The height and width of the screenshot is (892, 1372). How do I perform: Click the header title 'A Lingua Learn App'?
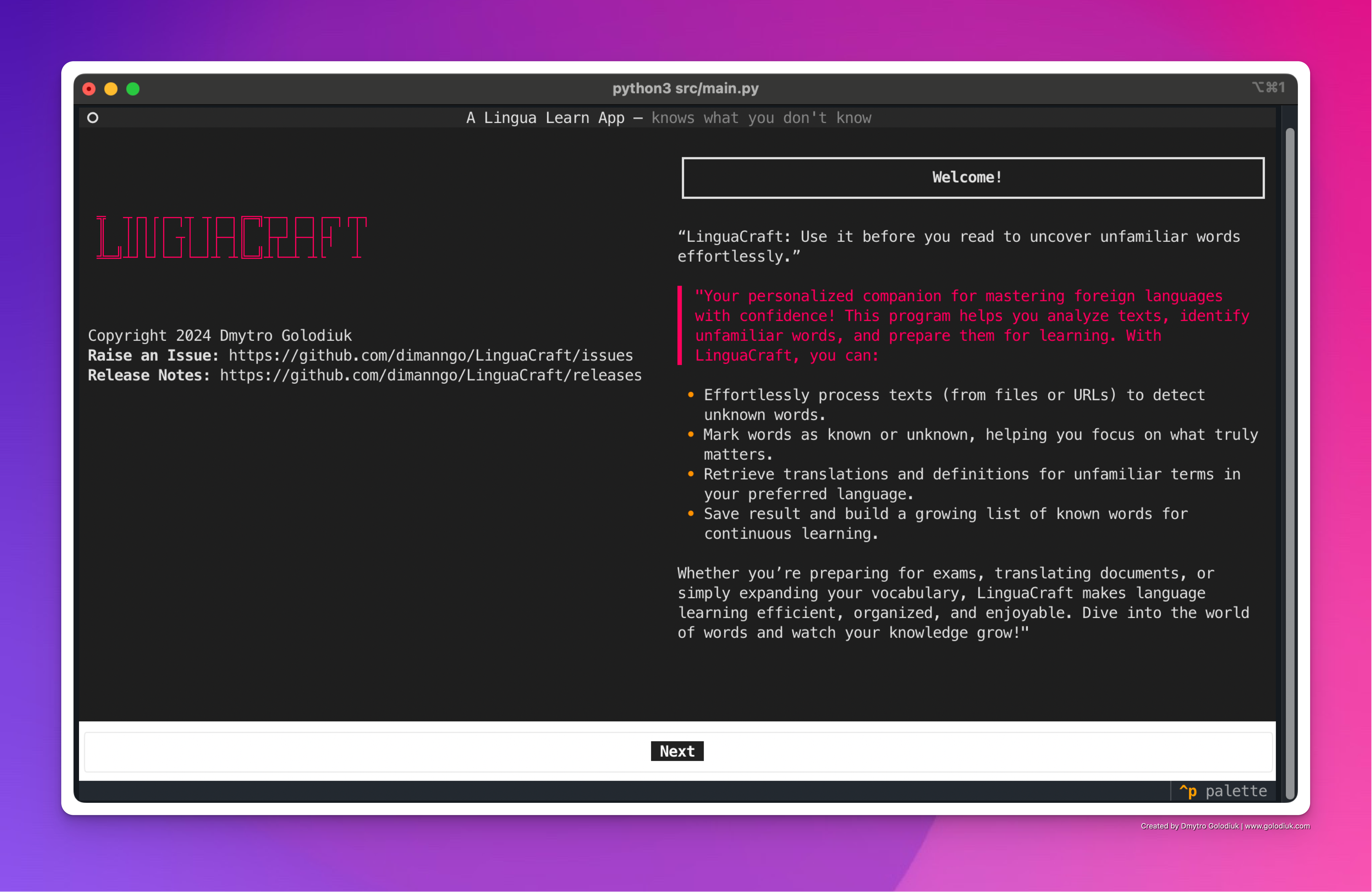point(545,118)
